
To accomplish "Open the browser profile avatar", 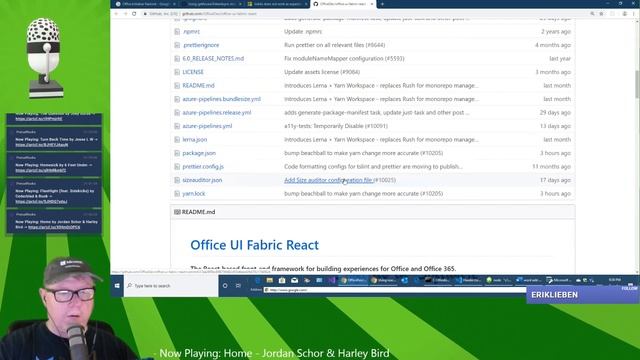I will (x=624, y=13).
